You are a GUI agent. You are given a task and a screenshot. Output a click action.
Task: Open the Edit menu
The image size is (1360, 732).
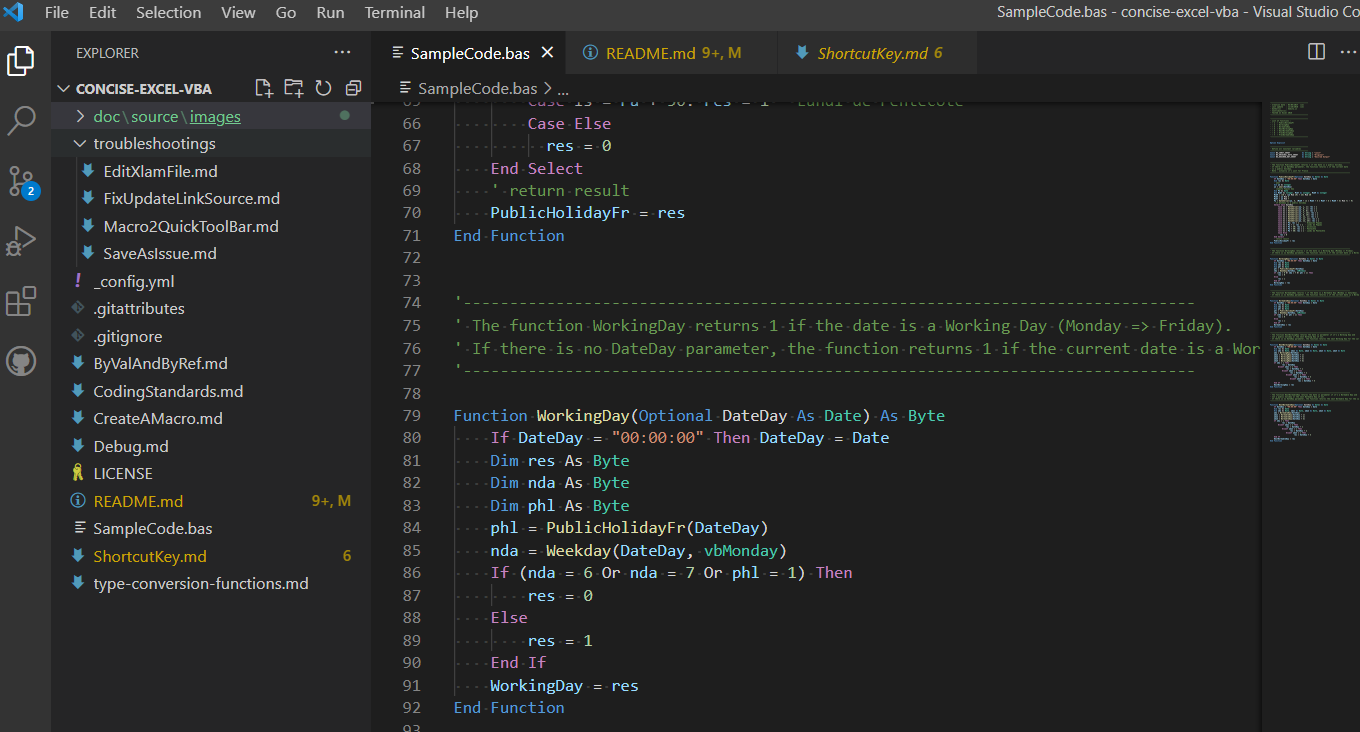(102, 13)
